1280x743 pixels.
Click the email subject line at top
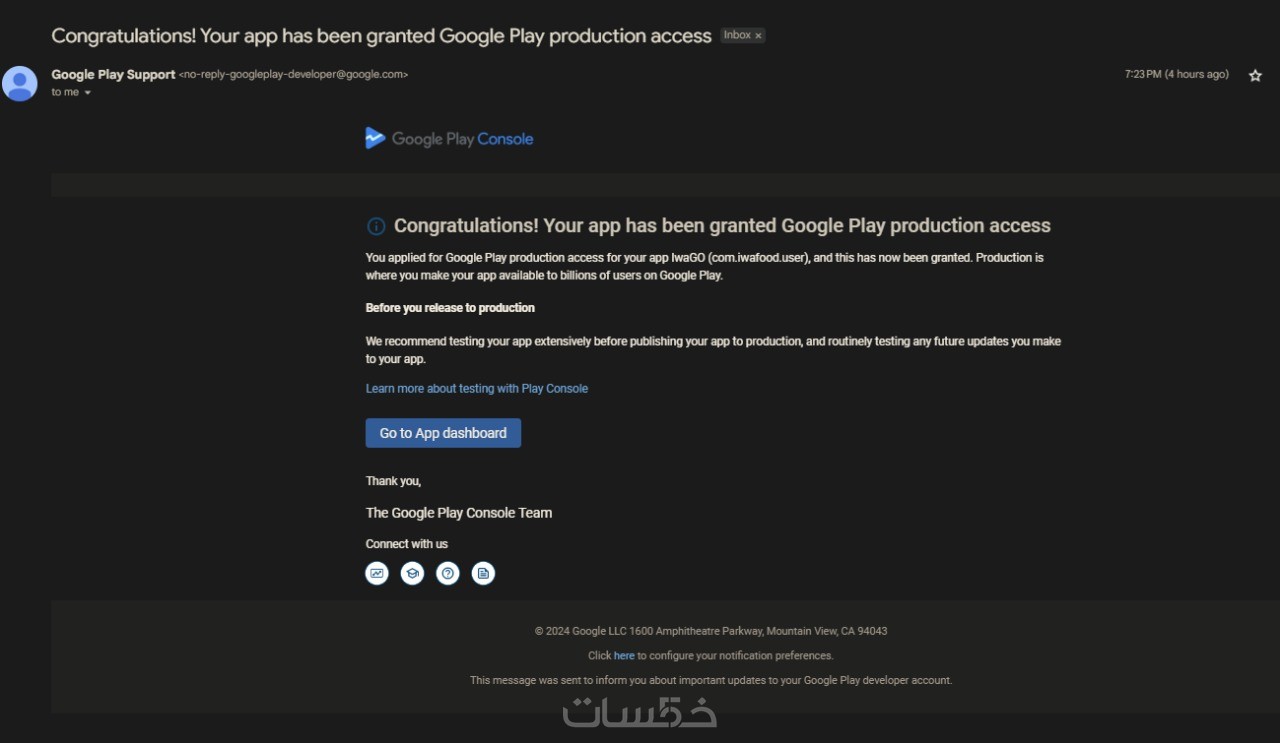coord(381,36)
